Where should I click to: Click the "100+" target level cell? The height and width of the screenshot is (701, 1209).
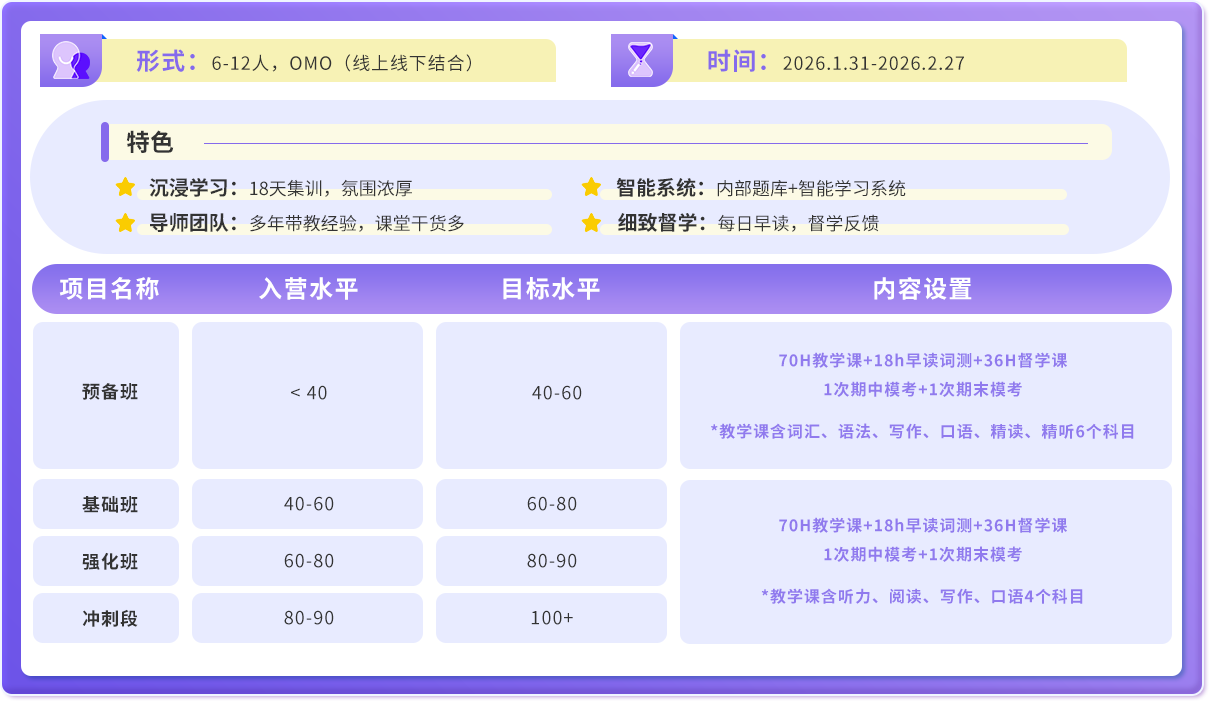coord(551,619)
